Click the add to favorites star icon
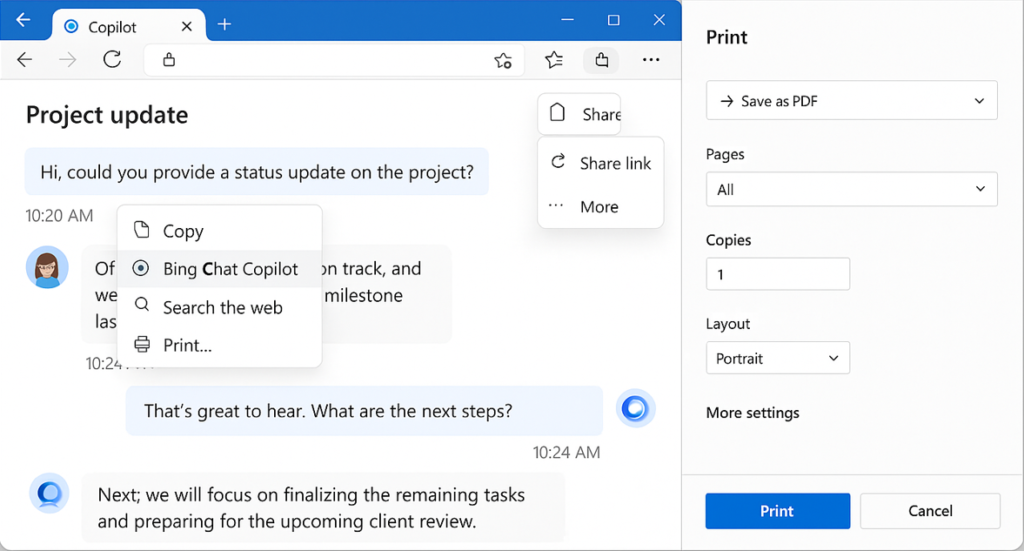 (x=503, y=61)
